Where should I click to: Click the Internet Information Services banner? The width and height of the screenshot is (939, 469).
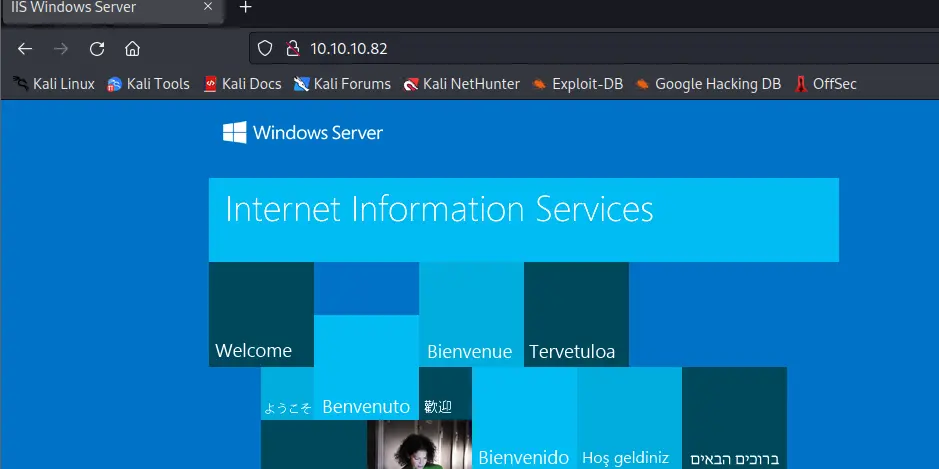coord(523,220)
